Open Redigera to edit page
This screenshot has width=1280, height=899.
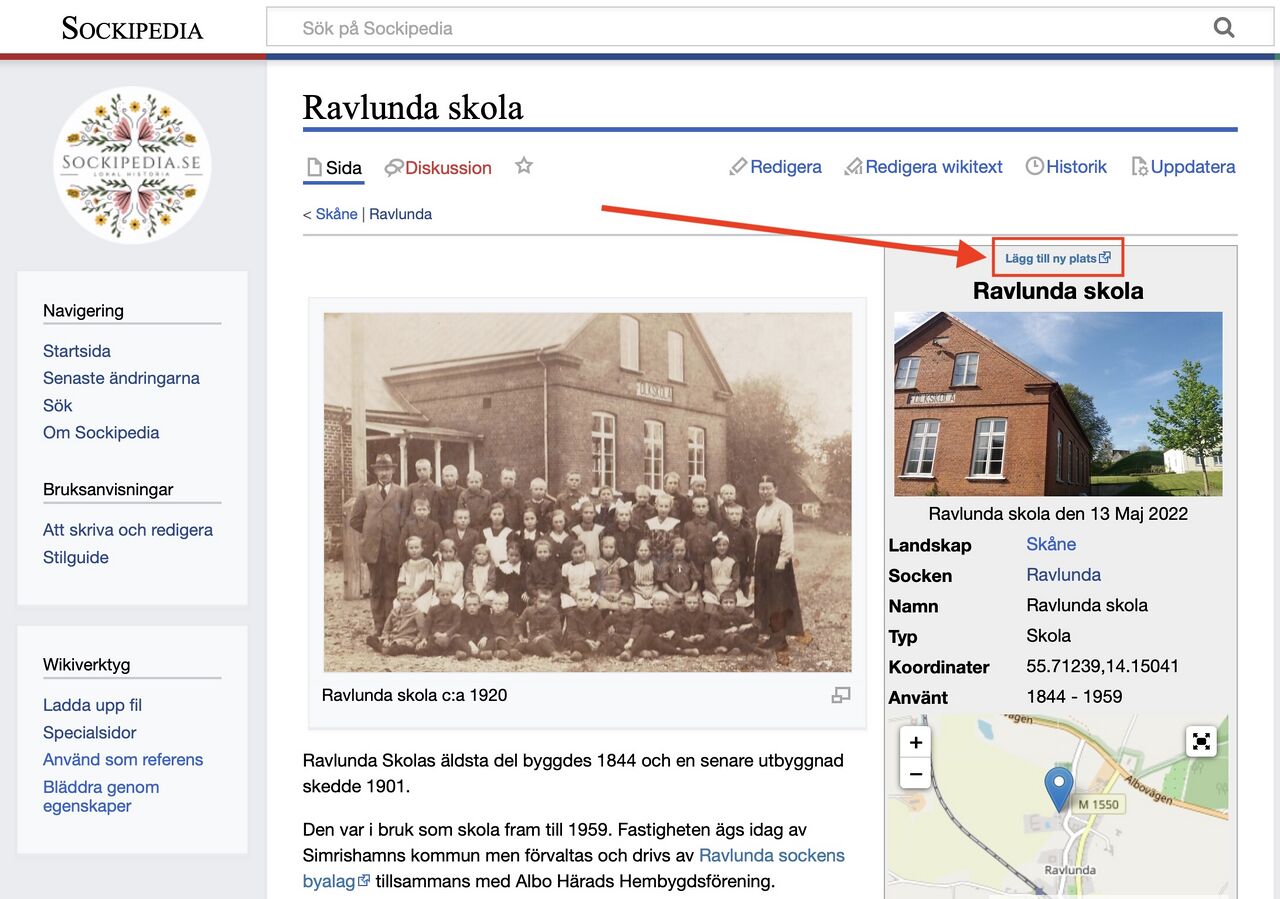(x=776, y=167)
